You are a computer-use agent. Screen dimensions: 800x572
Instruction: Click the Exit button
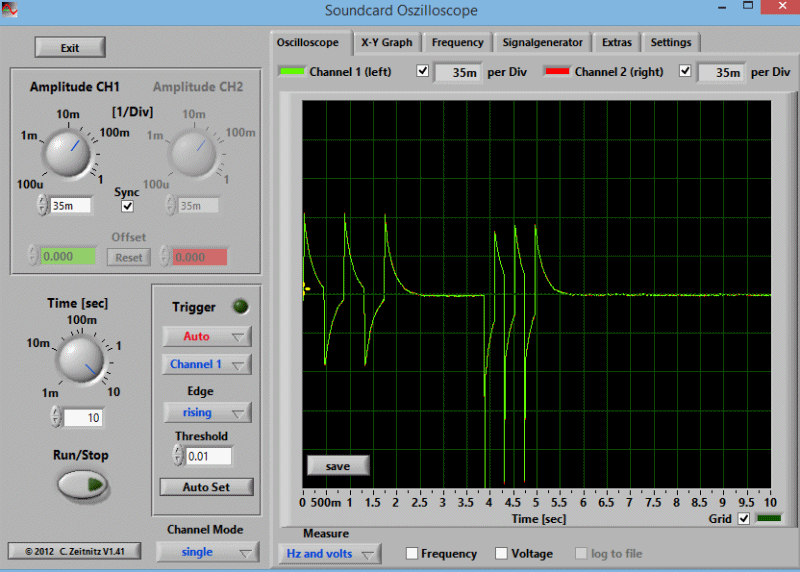[70, 47]
